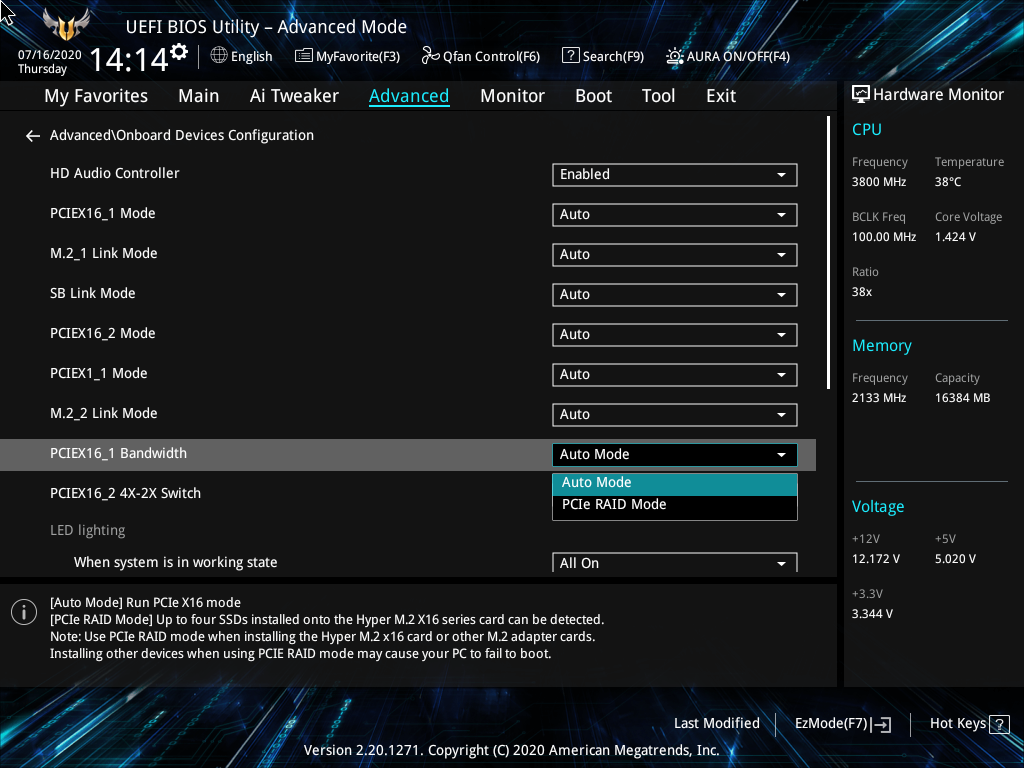Screen dimensions: 1024x768
Task: Click the AURA light icon
Action: tap(675, 56)
